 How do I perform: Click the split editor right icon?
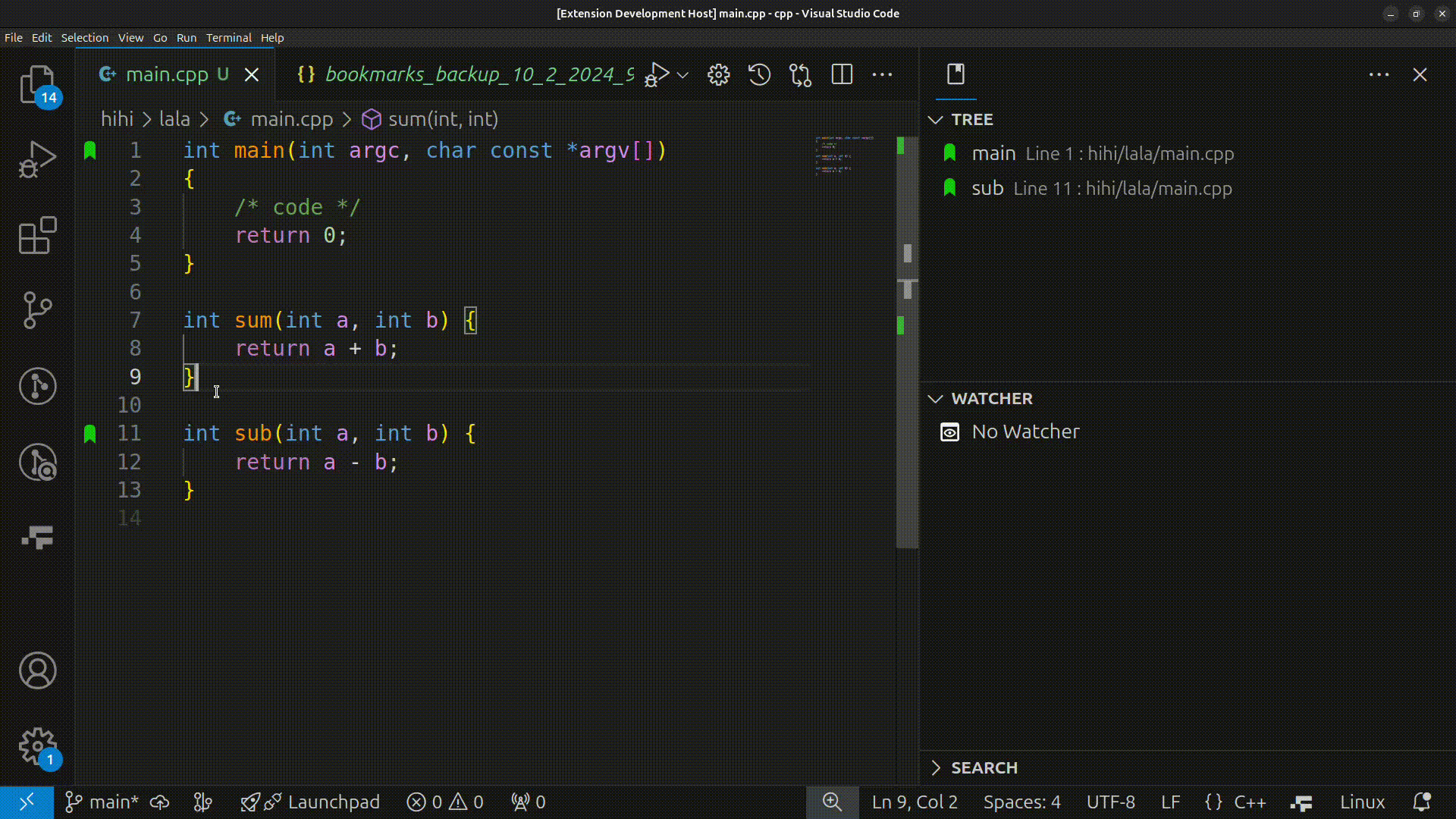tap(842, 74)
